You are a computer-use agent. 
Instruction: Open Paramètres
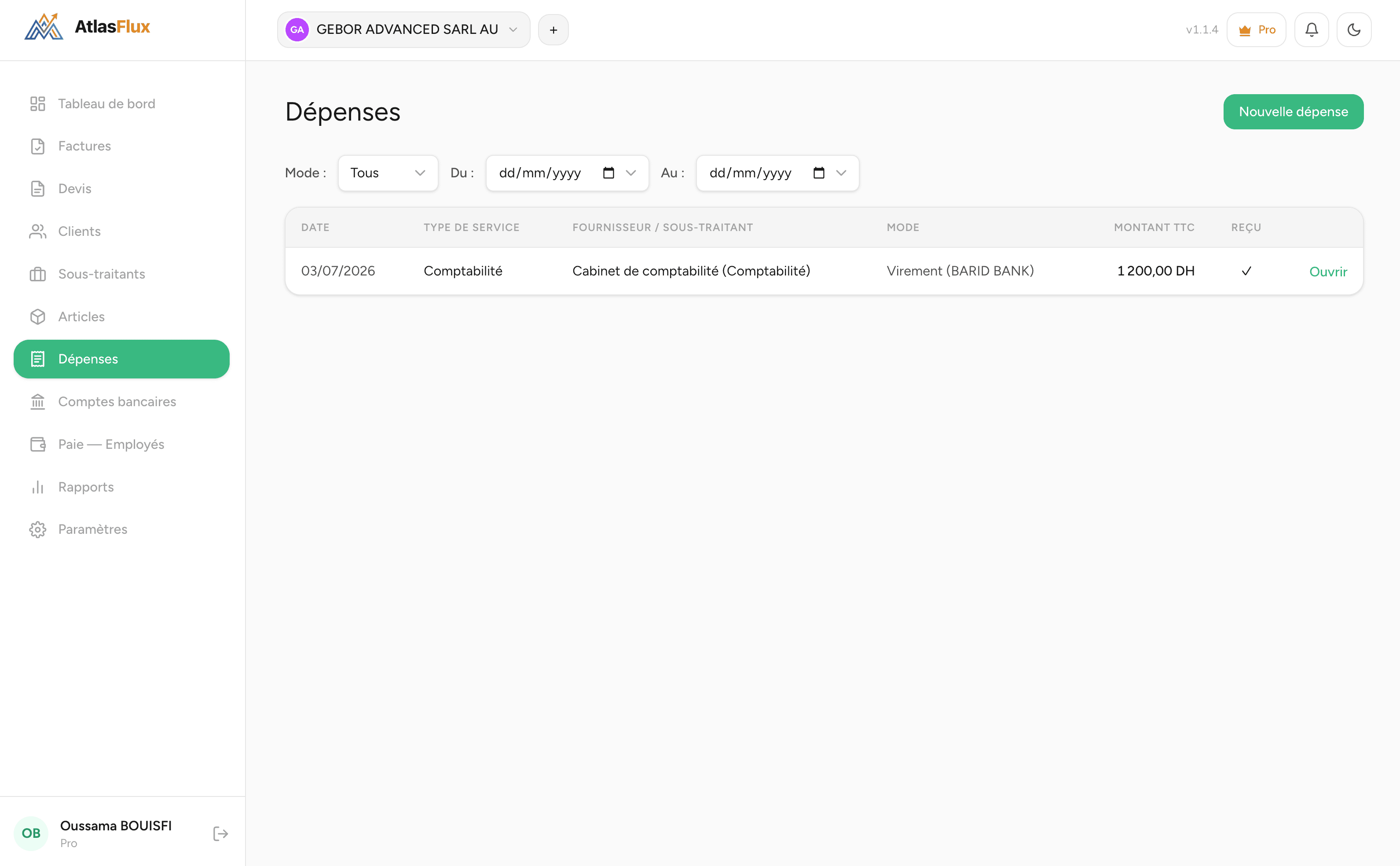pyautogui.click(x=121, y=529)
